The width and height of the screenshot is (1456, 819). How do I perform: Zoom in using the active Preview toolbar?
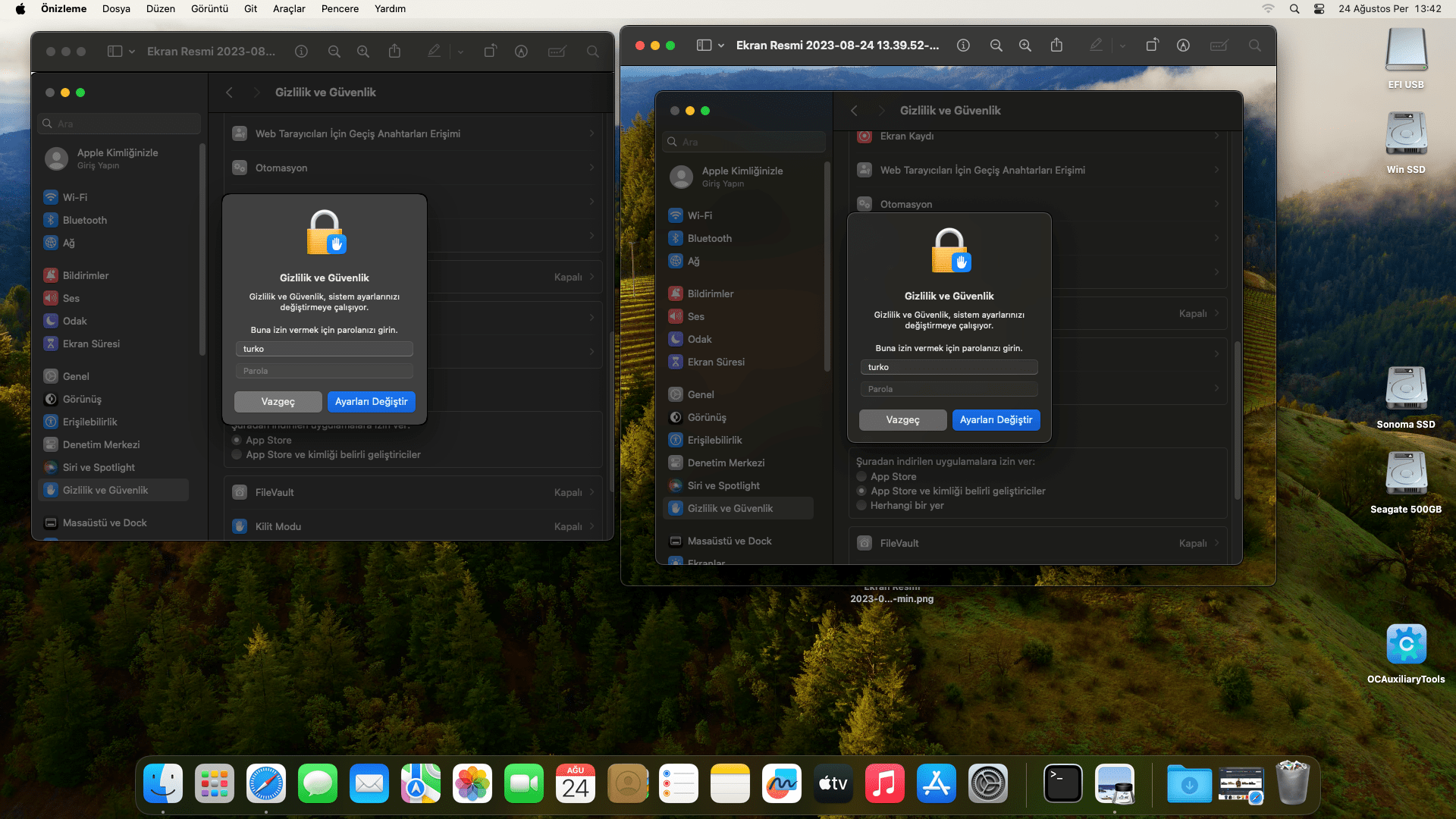click(1025, 45)
